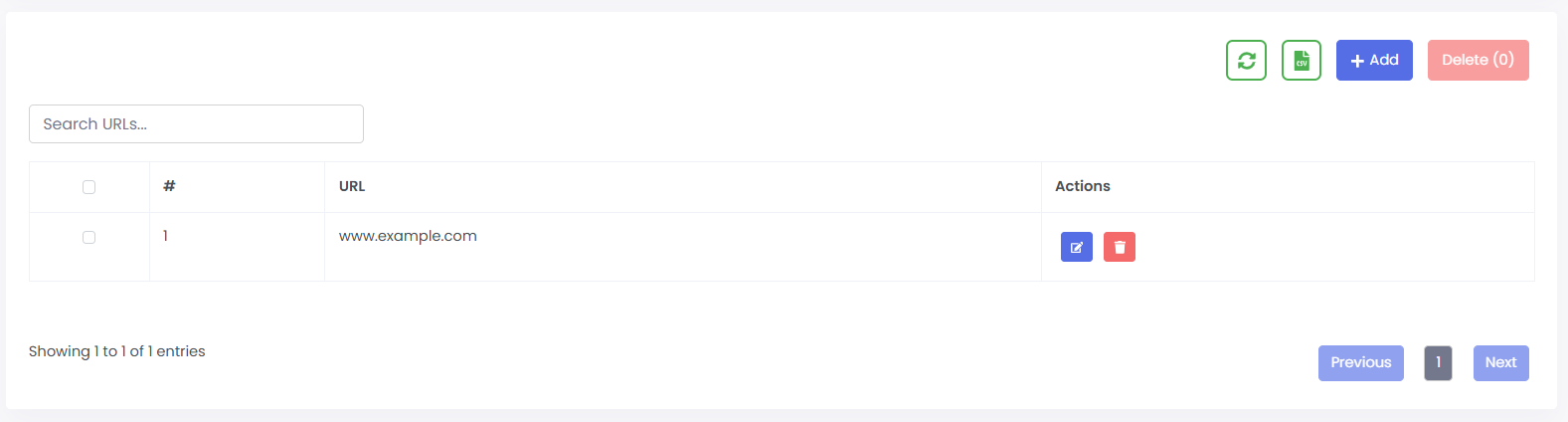Screen dimensions: 1568x422
Task: Go to the Next page
Action: (x=1500, y=363)
